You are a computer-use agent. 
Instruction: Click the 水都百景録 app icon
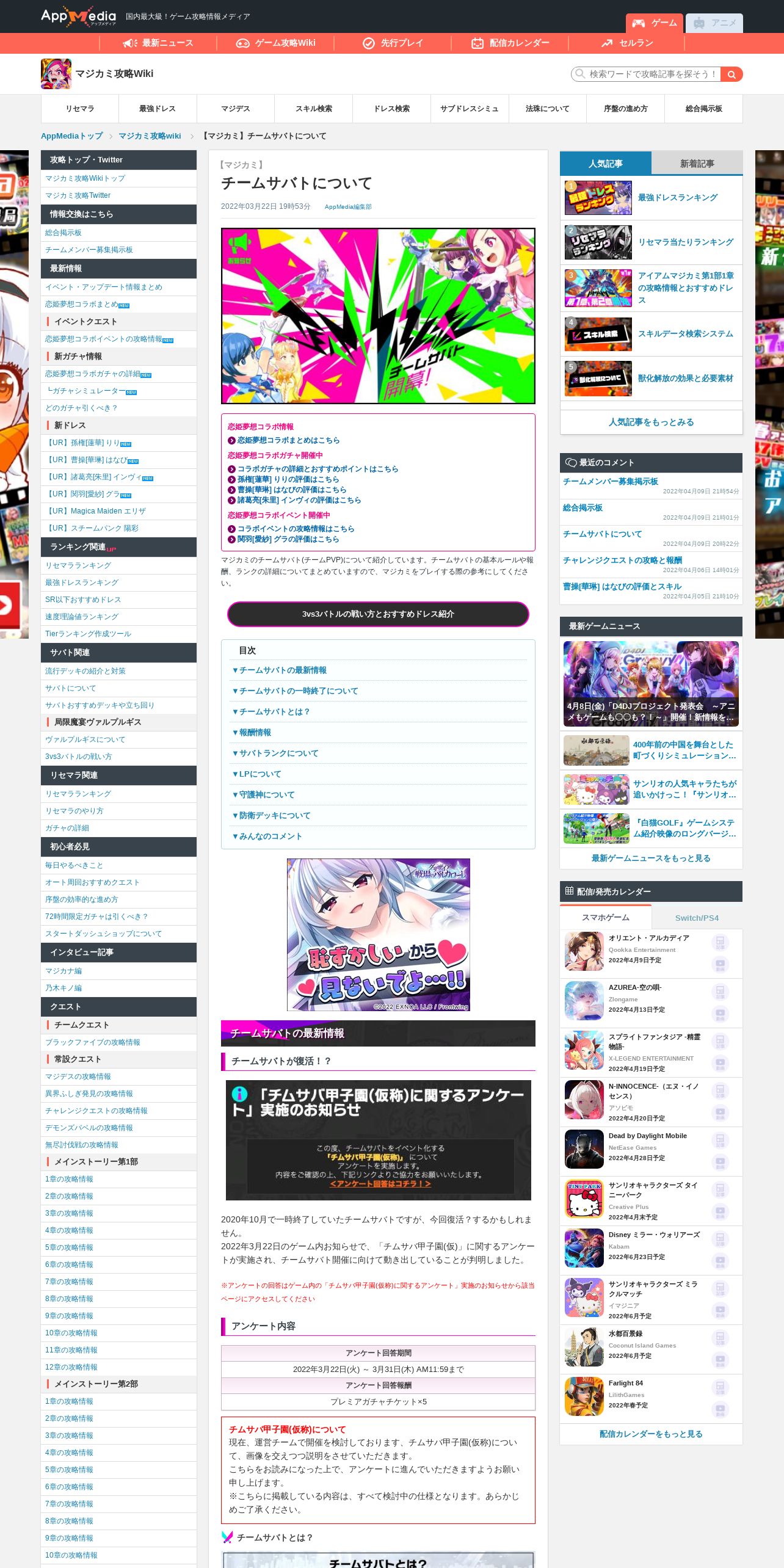click(x=584, y=1347)
